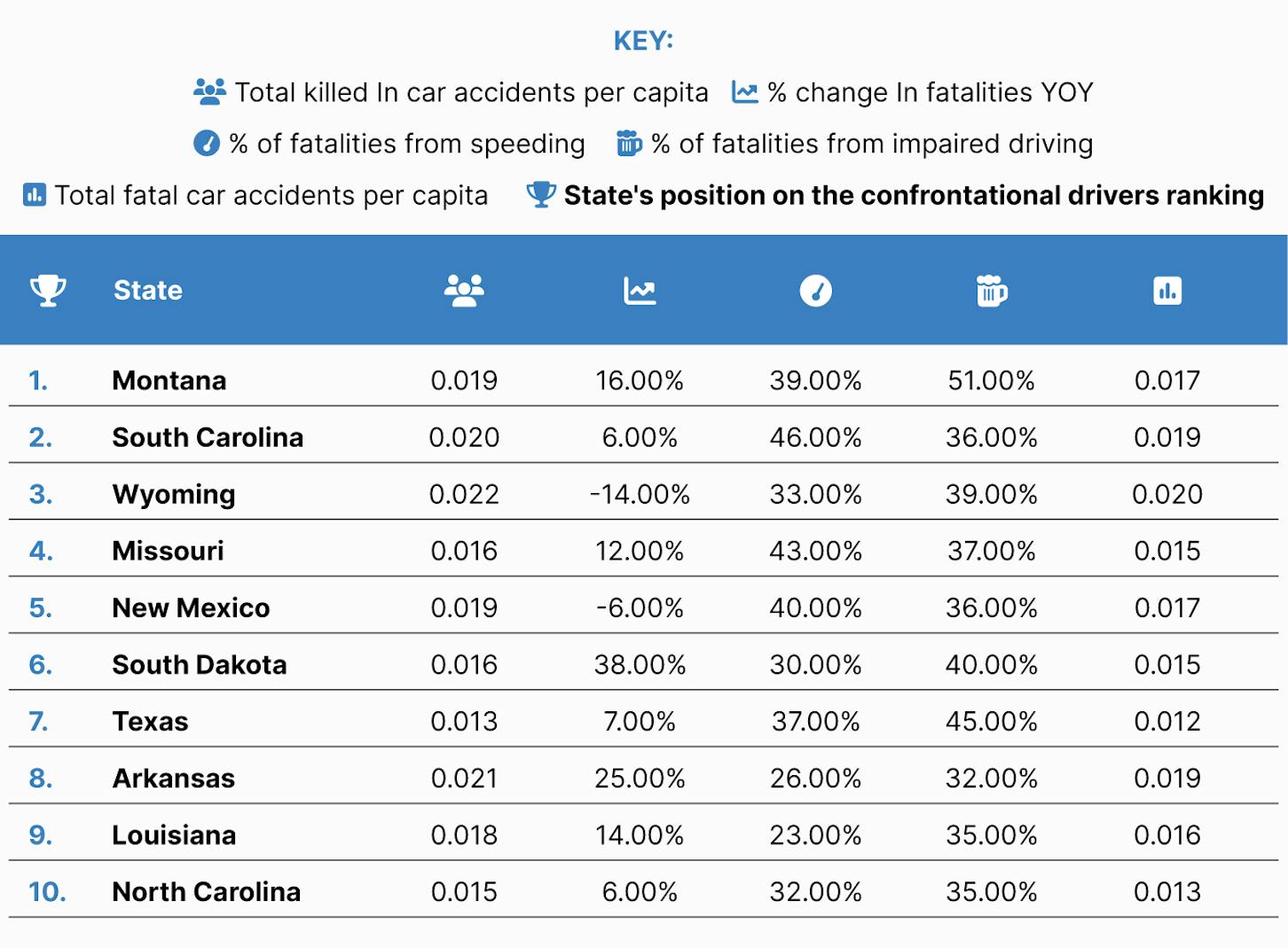The width and height of the screenshot is (1288, 948).
Task: Click Wyoming's -14.00% YOY change value
Action: [640, 494]
